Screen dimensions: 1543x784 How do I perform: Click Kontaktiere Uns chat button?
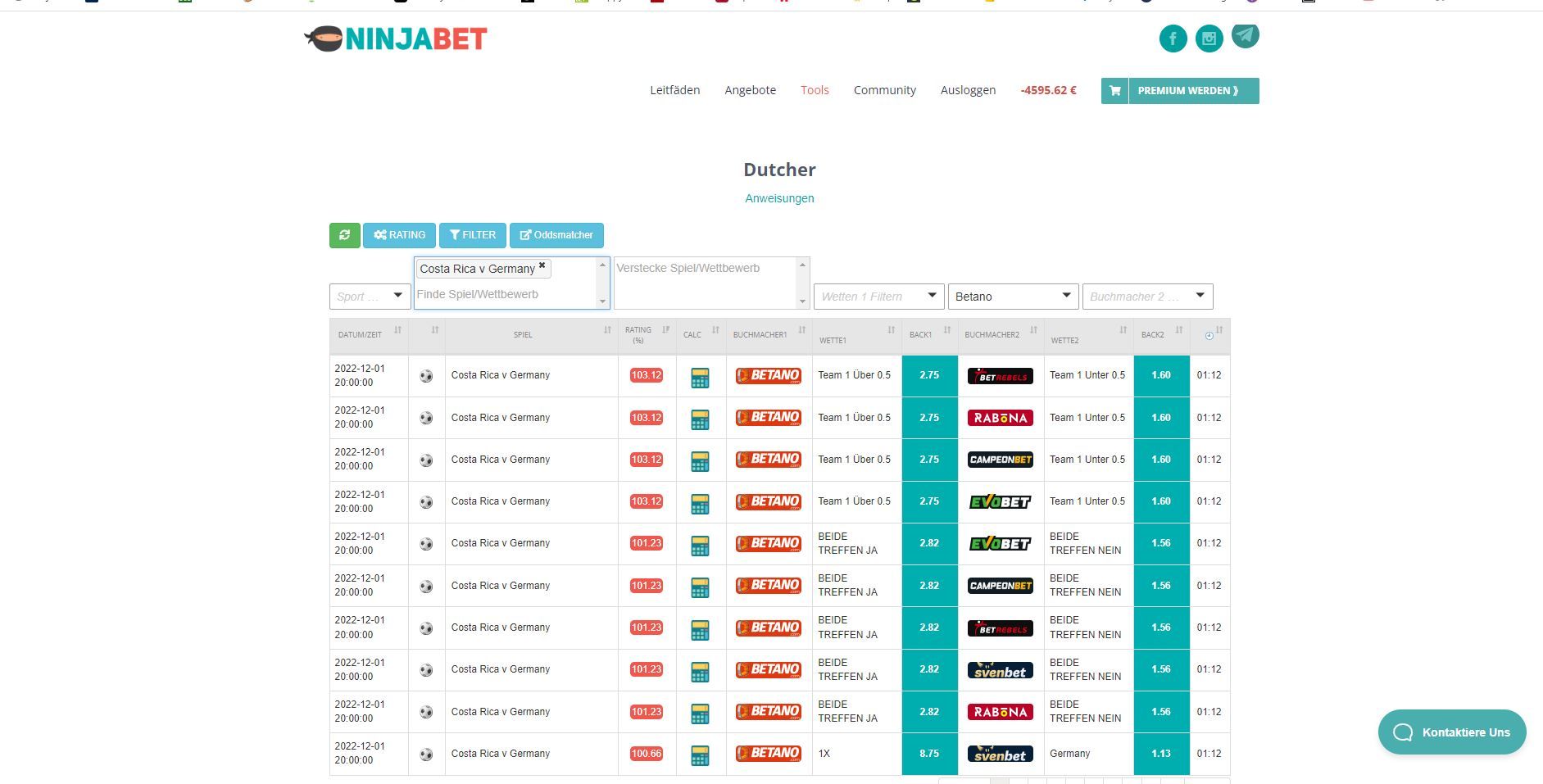click(x=1451, y=732)
